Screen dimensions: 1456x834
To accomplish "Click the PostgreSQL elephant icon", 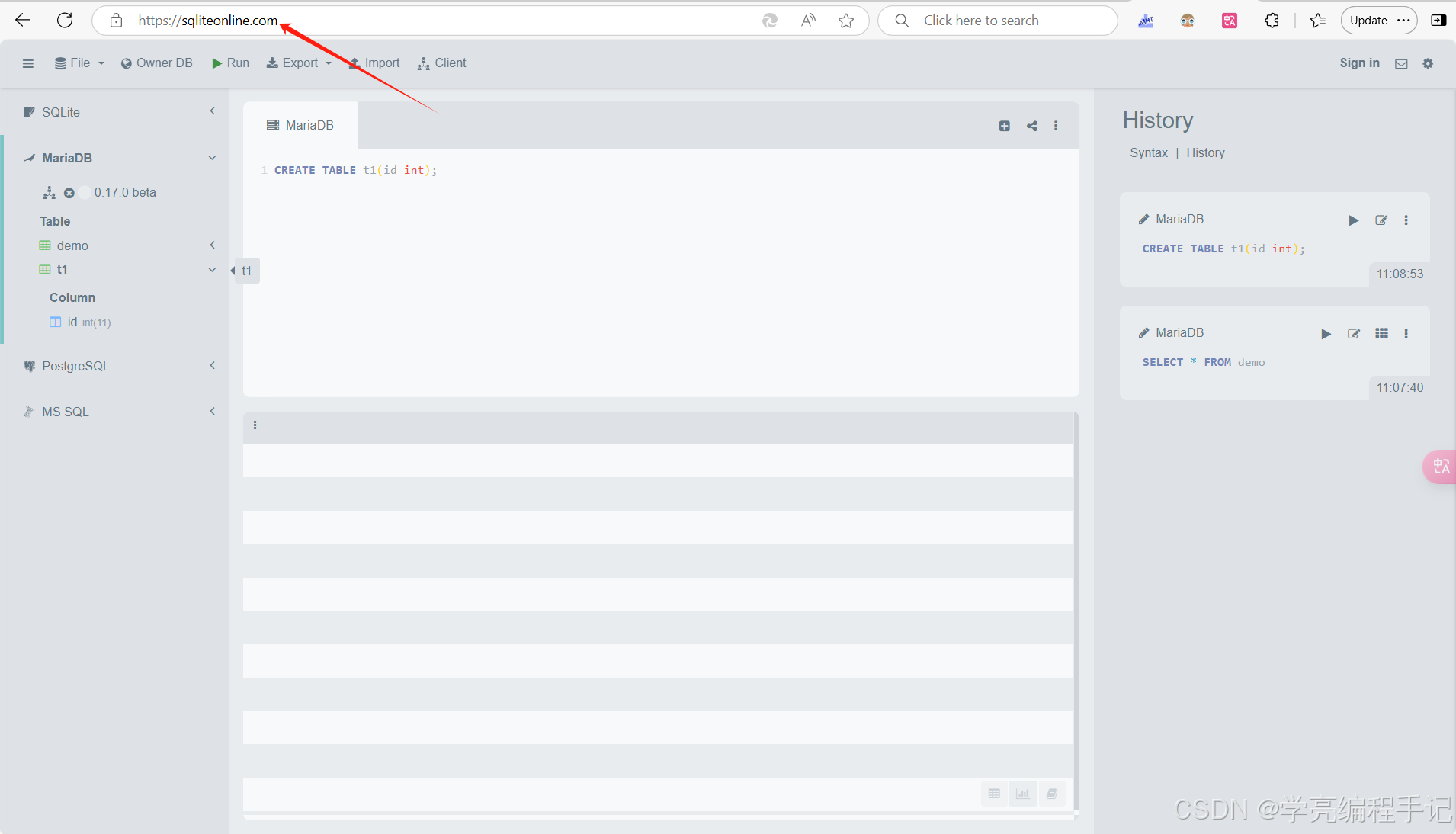I will pyautogui.click(x=30, y=366).
